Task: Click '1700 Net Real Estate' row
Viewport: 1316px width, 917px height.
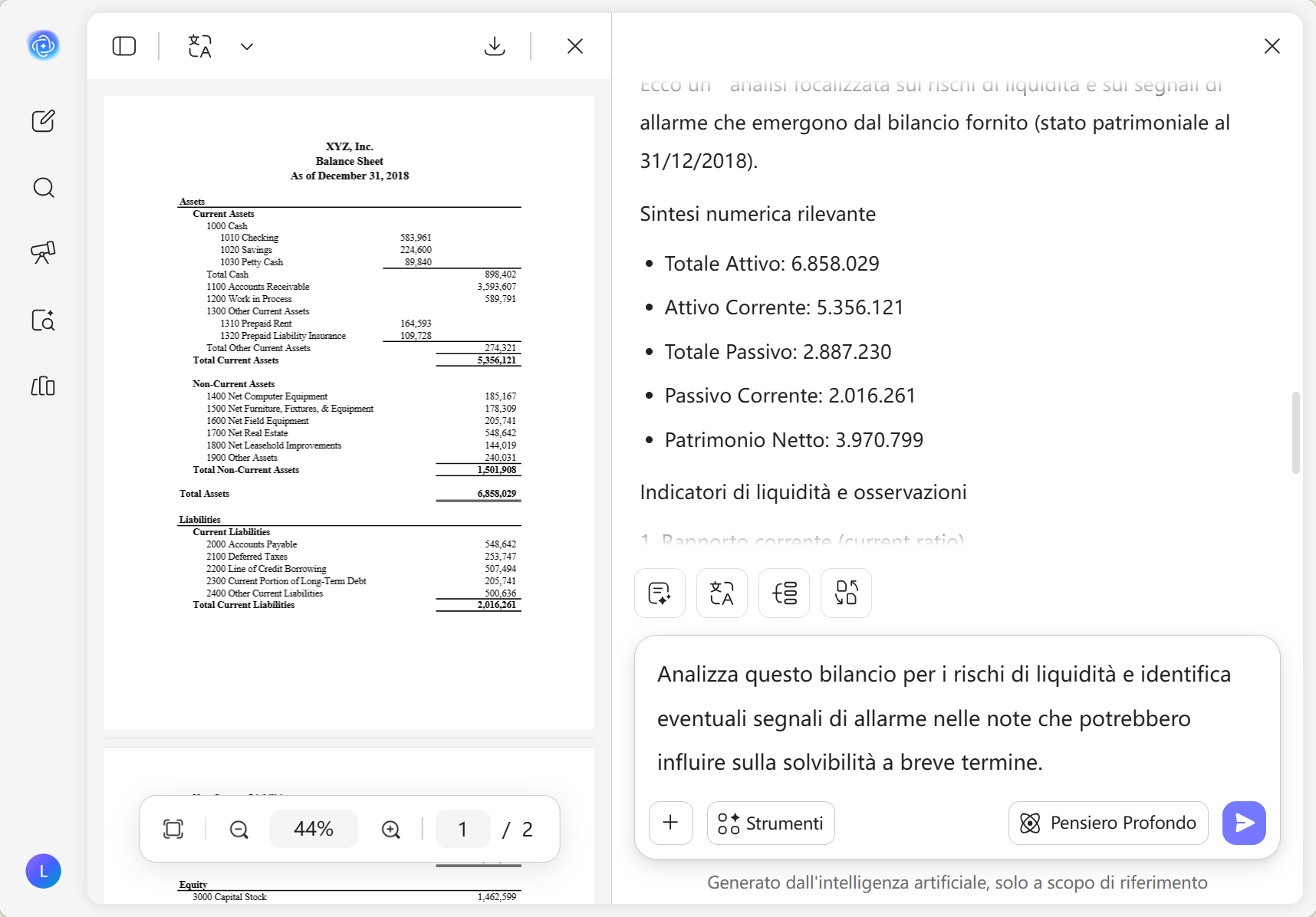Action: tap(361, 433)
